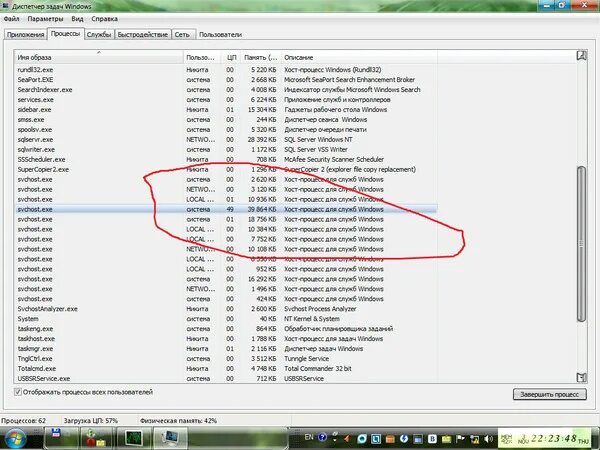Switch to the Службы tab

point(99,34)
